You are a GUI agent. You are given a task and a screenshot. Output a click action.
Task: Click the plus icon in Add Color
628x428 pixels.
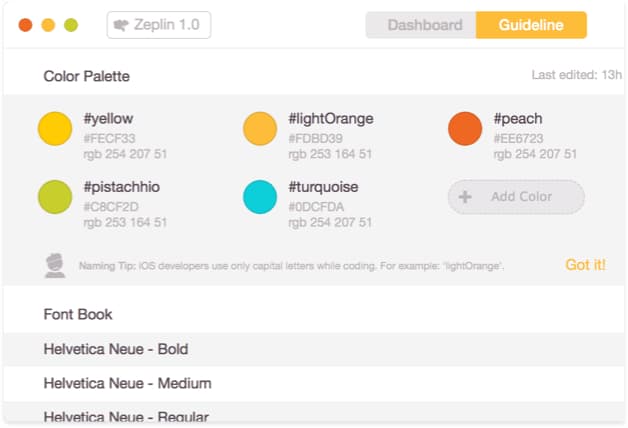tap(465, 197)
